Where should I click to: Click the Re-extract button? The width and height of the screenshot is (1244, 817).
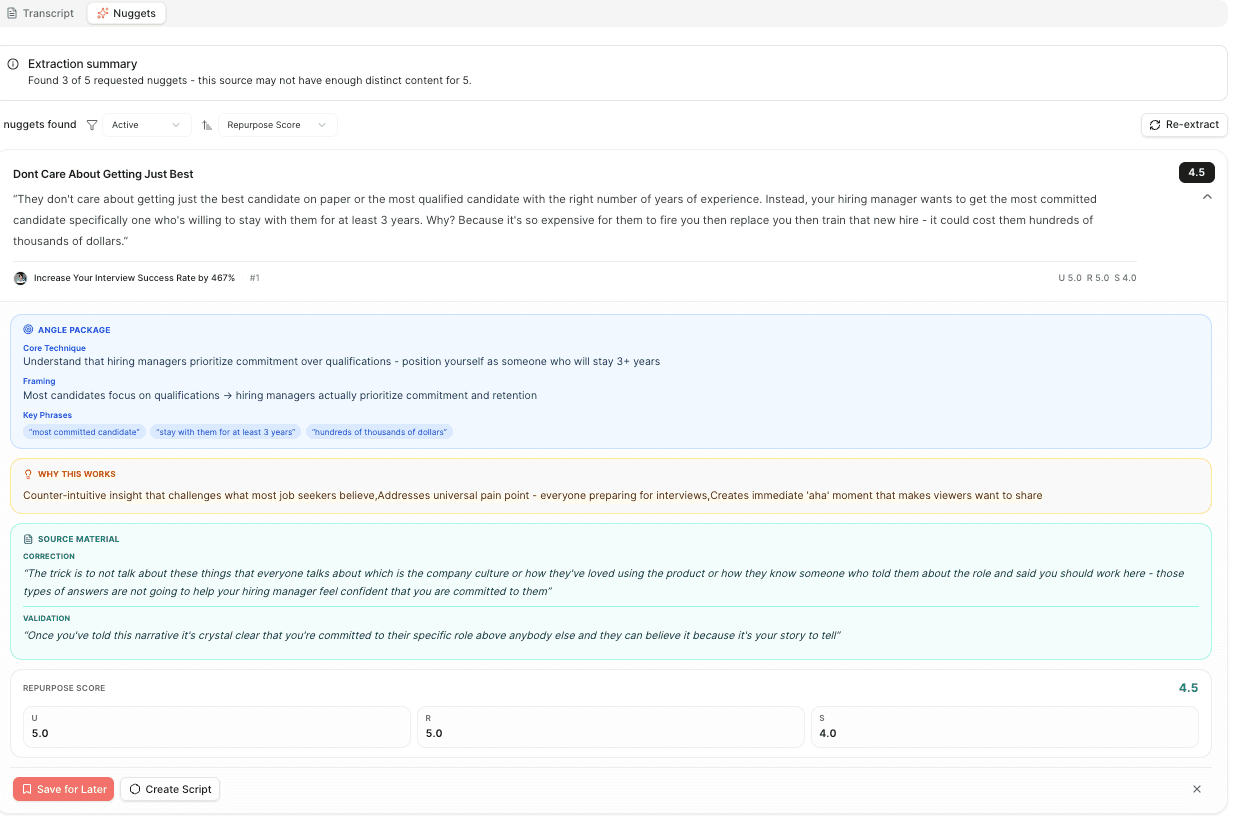(1184, 124)
